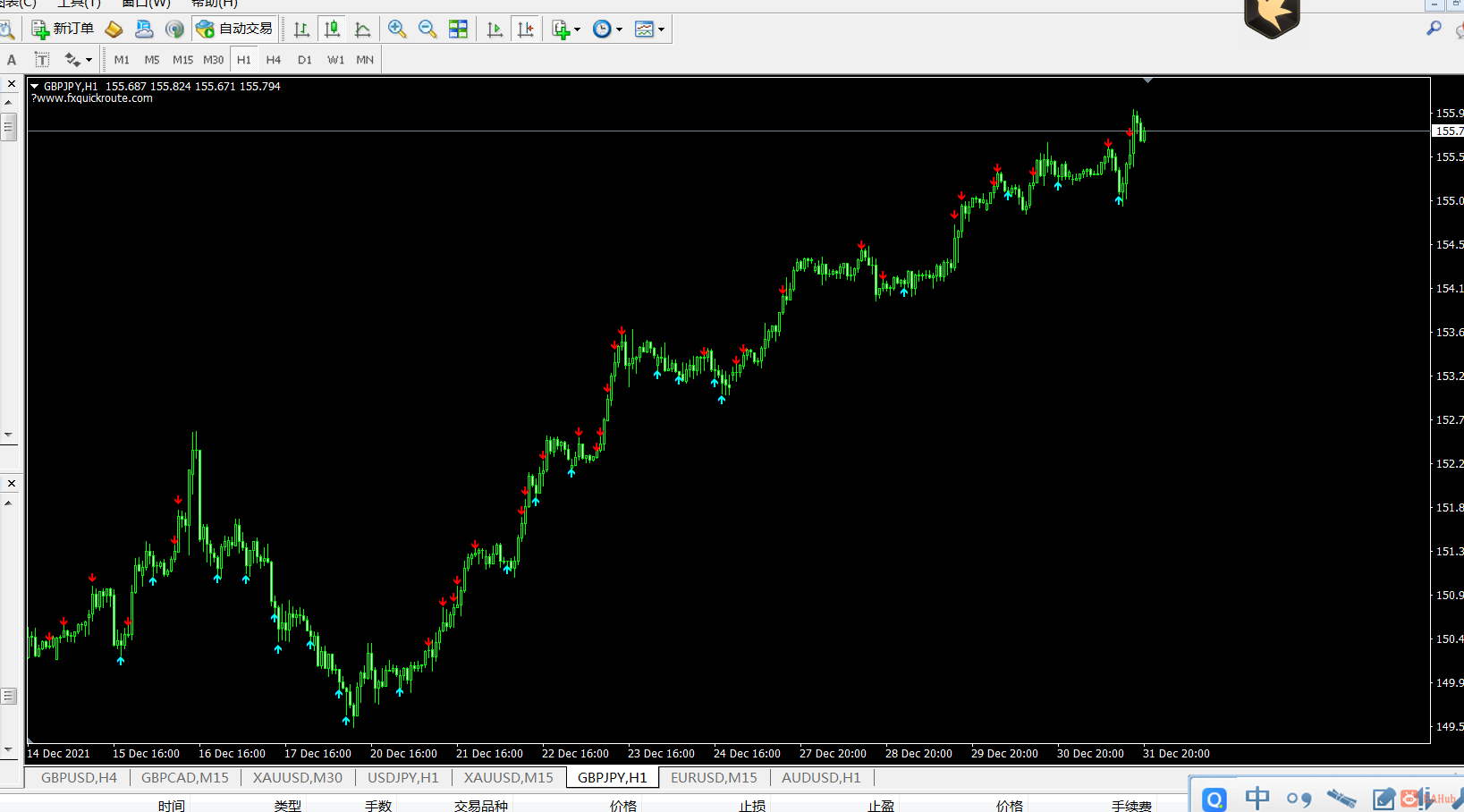Switch chart to bar chart style
Screen dimensions: 1464x812
click(x=301, y=30)
